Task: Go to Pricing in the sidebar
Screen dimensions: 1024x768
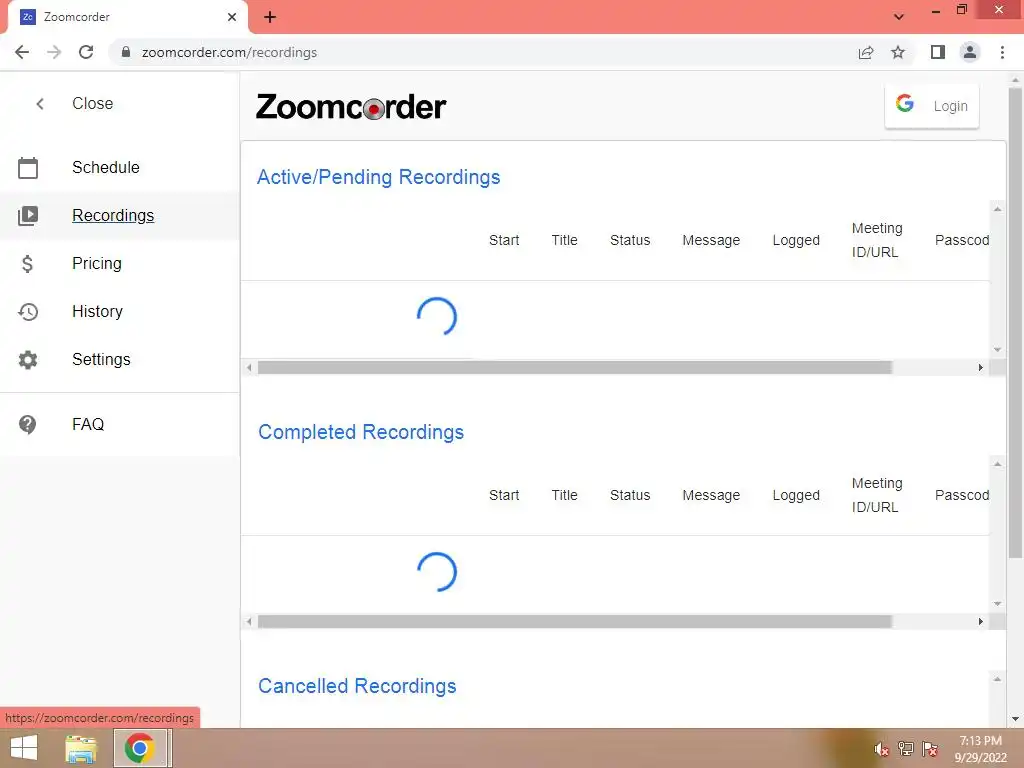Action: [x=97, y=264]
